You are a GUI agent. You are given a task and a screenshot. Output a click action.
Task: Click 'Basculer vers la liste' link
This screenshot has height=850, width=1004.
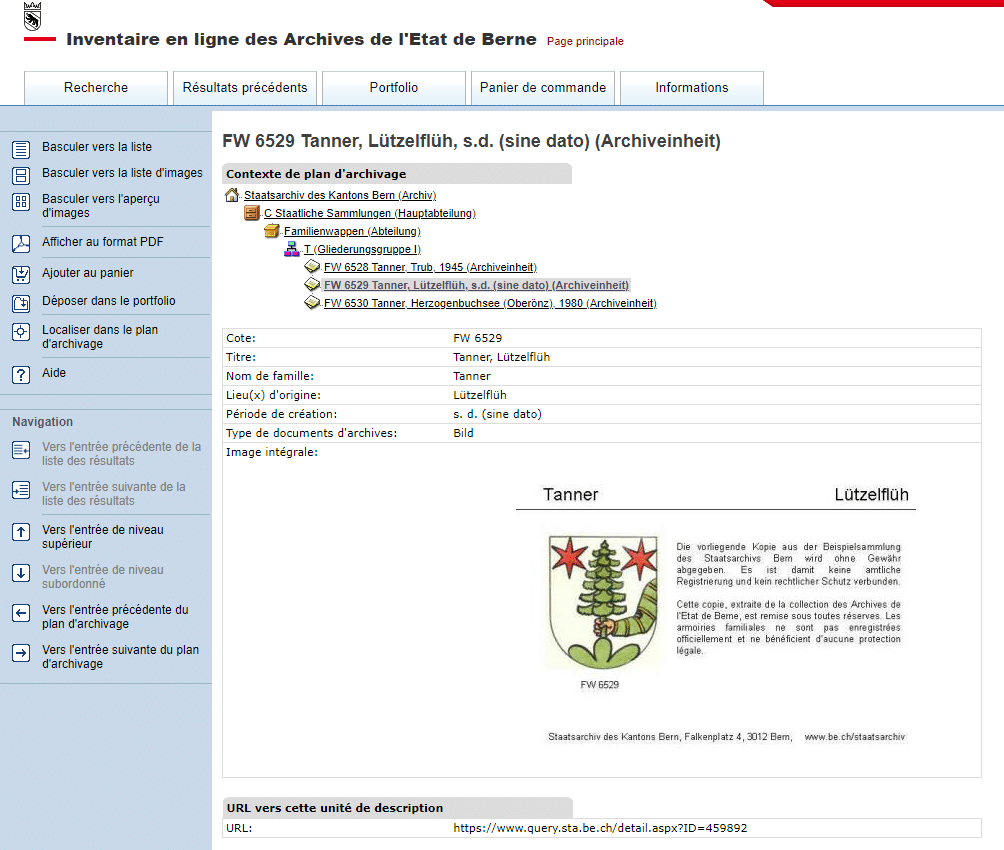[x=97, y=147]
